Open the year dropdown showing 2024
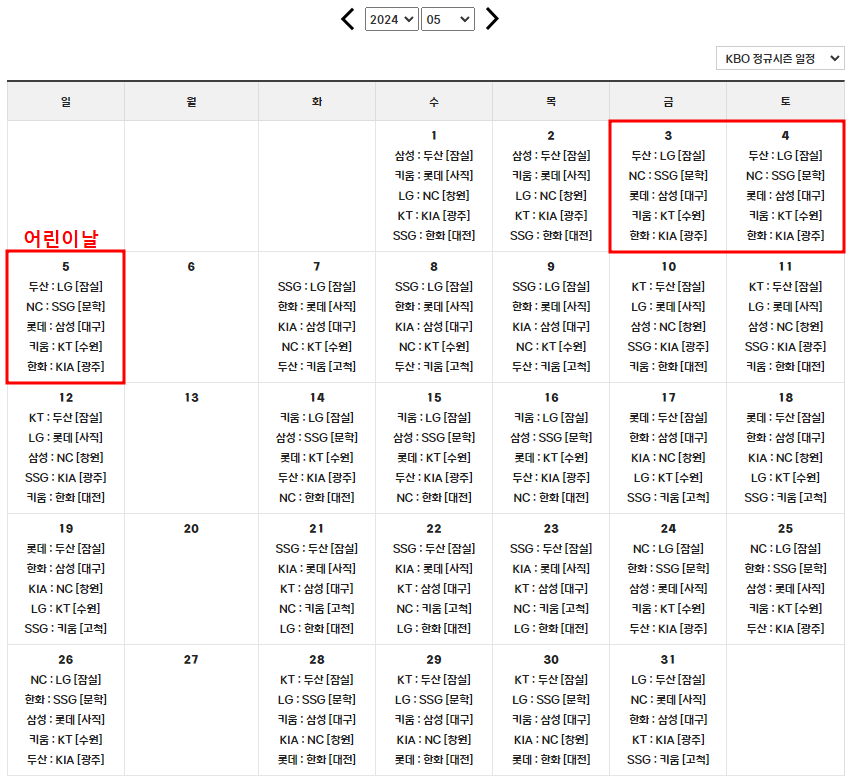This screenshot has height=781, width=848. [391, 18]
